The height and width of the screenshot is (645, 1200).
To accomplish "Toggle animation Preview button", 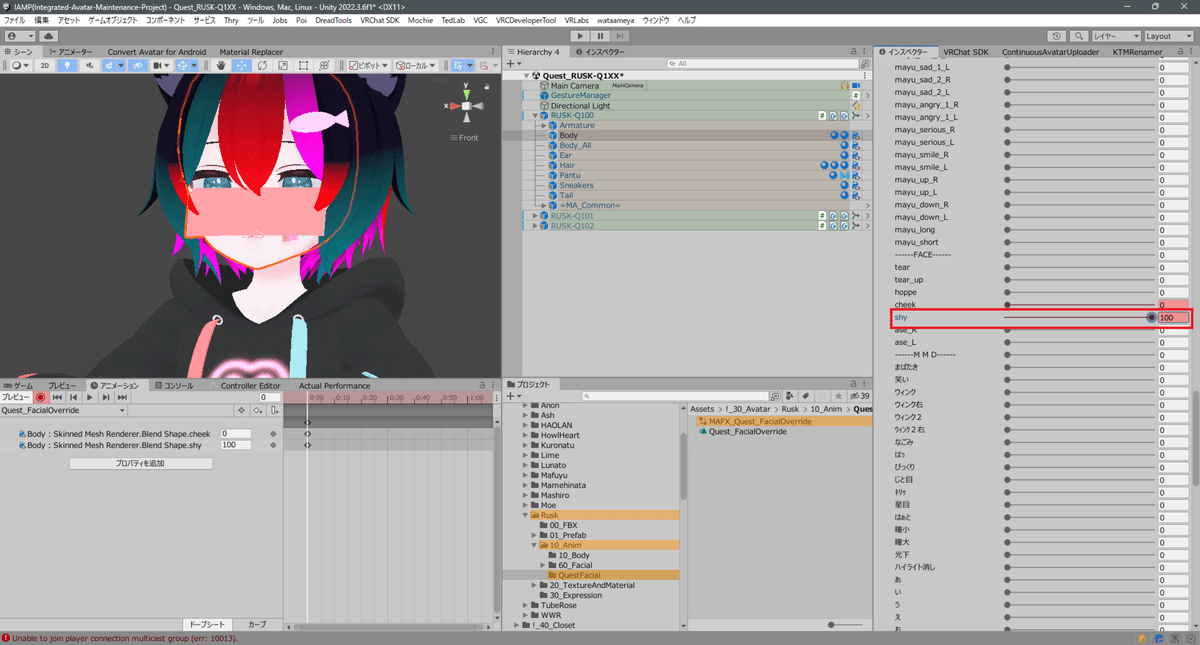I will [x=16, y=397].
